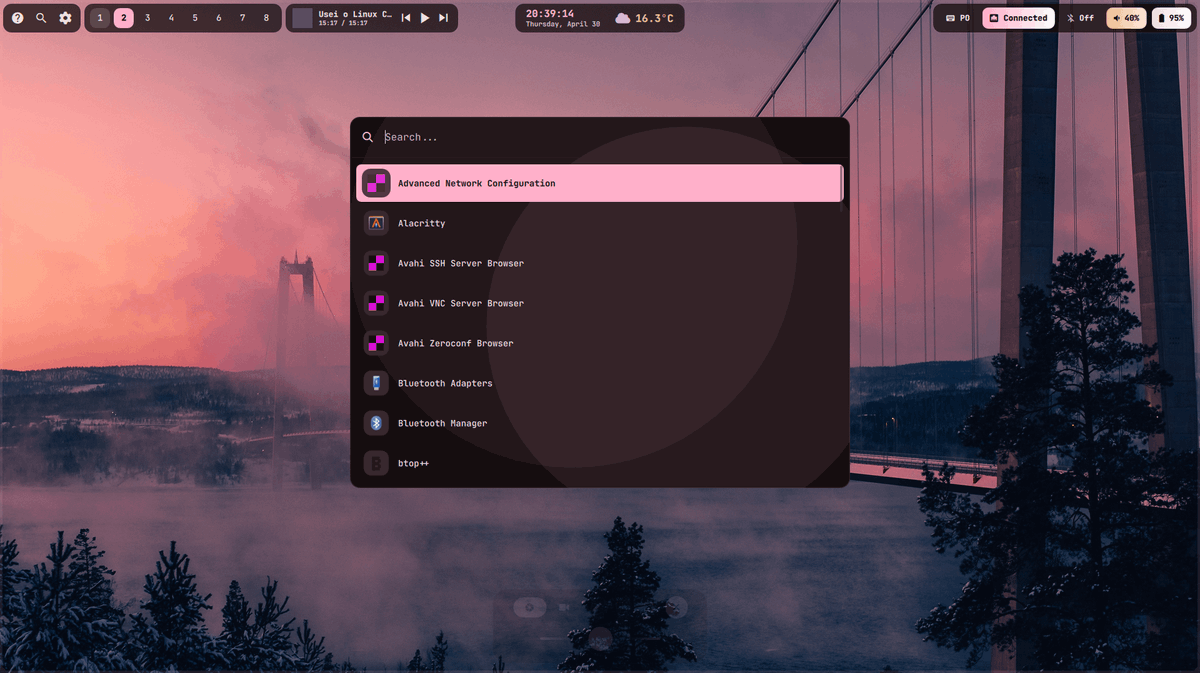Select the active workspace 2
1200x673 pixels.
pyautogui.click(x=124, y=18)
